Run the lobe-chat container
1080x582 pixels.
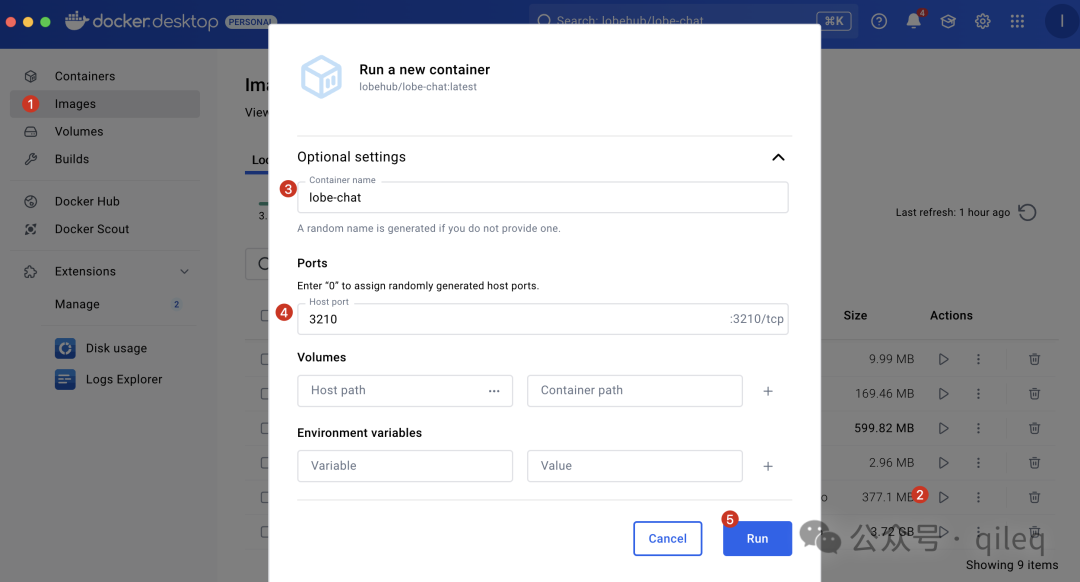coord(757,539)
